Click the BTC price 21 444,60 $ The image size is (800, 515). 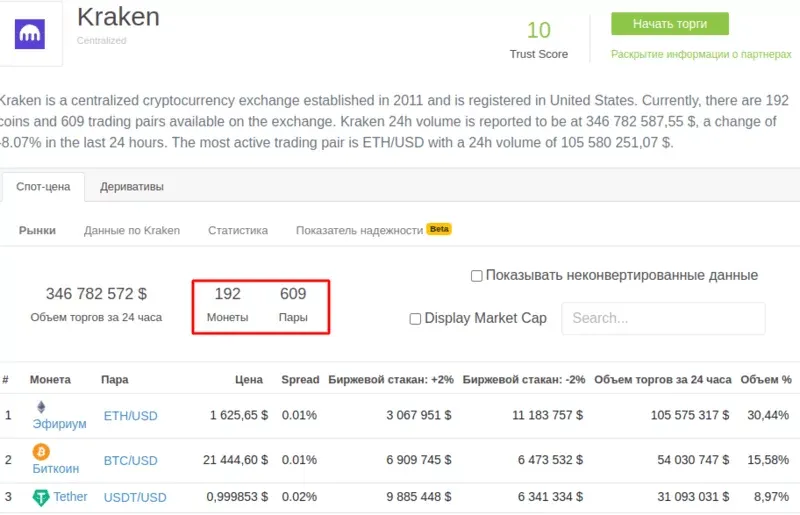[235, 460]
